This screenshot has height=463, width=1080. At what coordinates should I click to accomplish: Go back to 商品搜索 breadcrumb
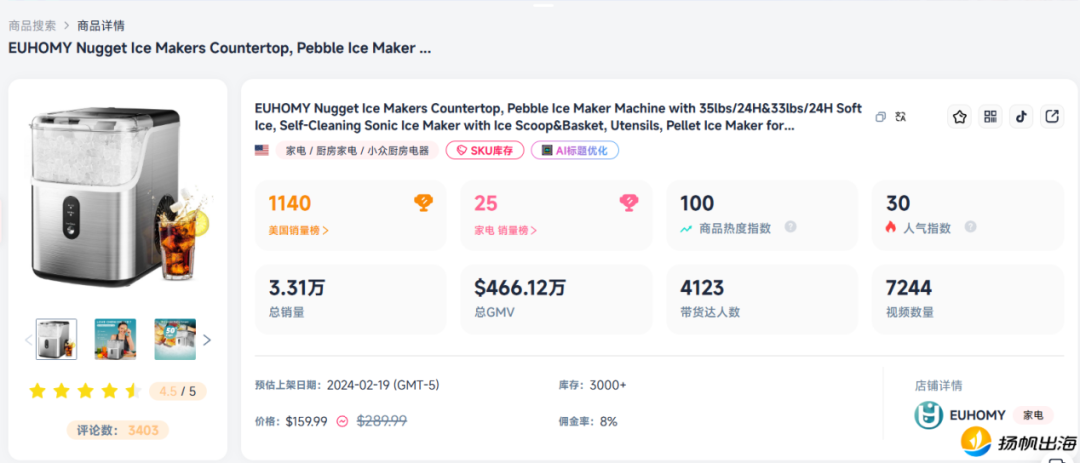(32, 25)
